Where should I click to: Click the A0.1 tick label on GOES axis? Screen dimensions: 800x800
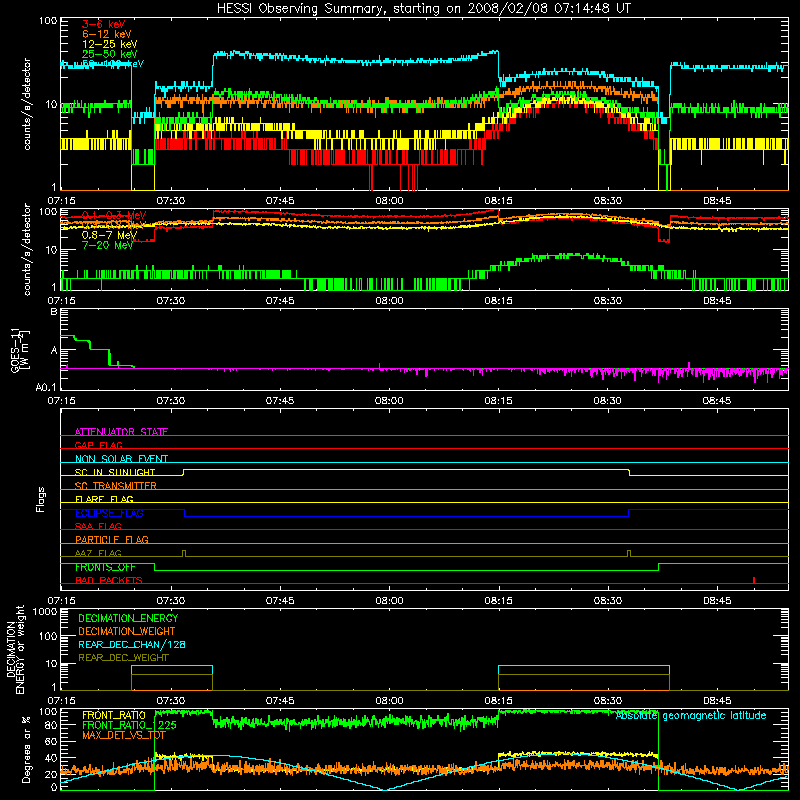(x=46, y=388)
